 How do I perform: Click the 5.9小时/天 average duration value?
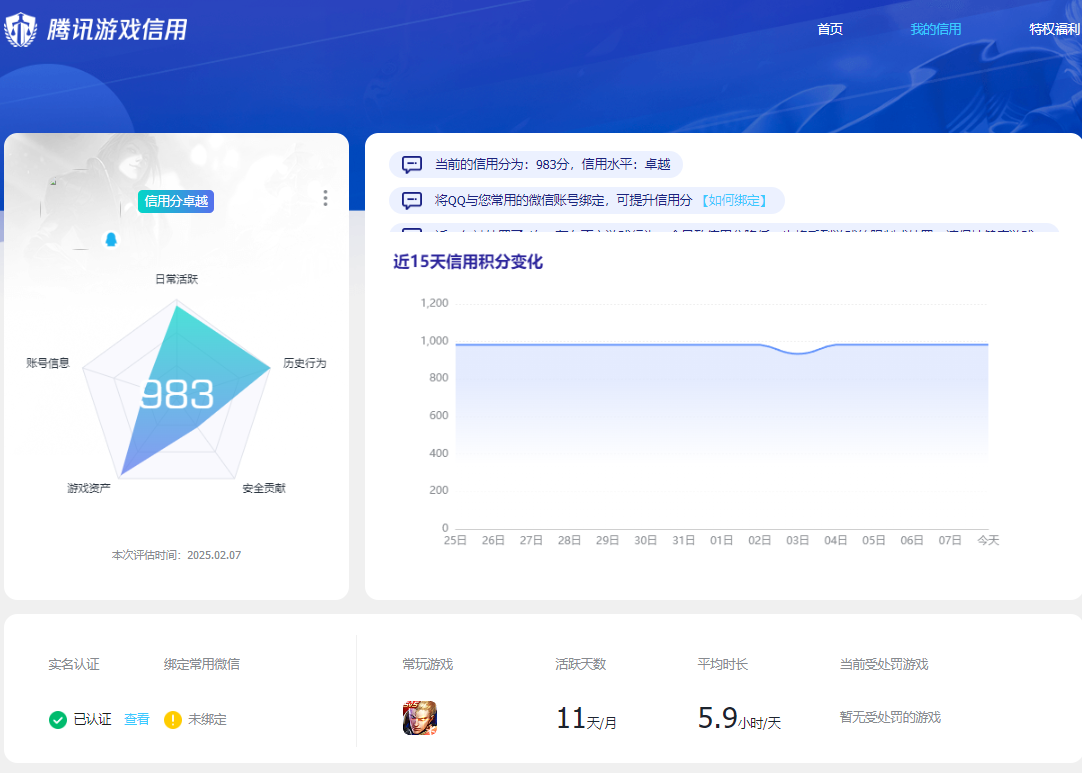tap(739, 718)
